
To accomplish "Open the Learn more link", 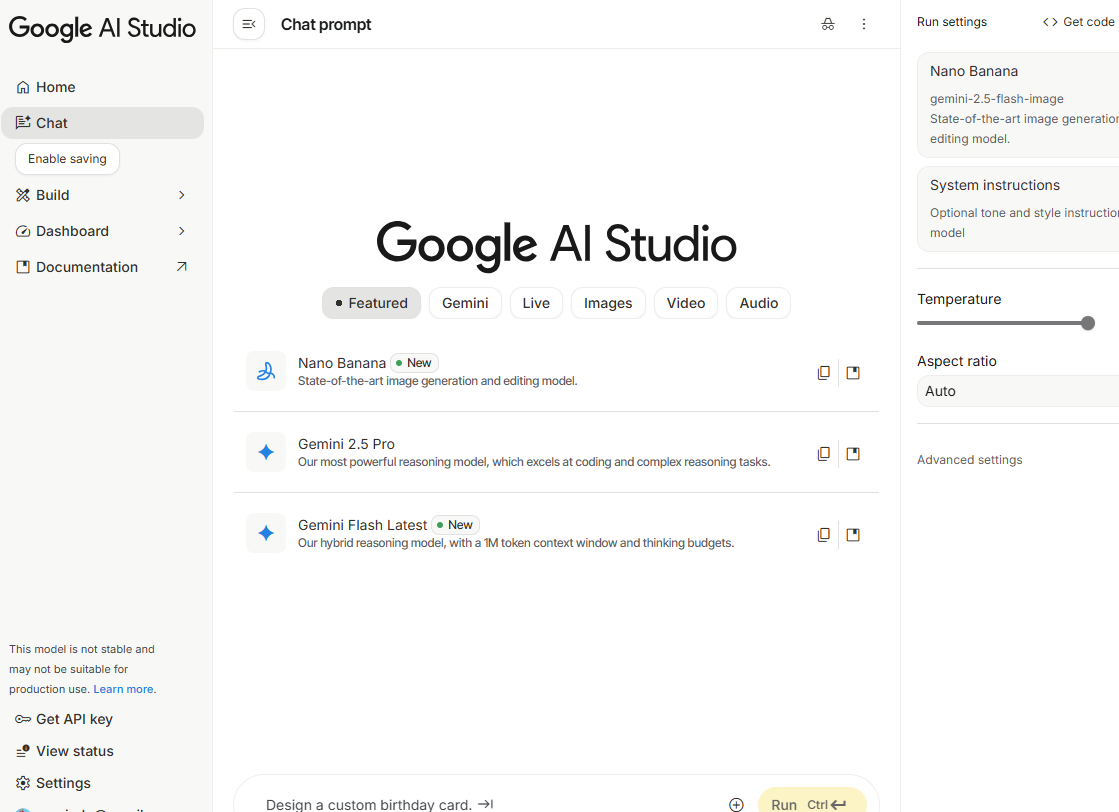I will (x=123, y=689).
